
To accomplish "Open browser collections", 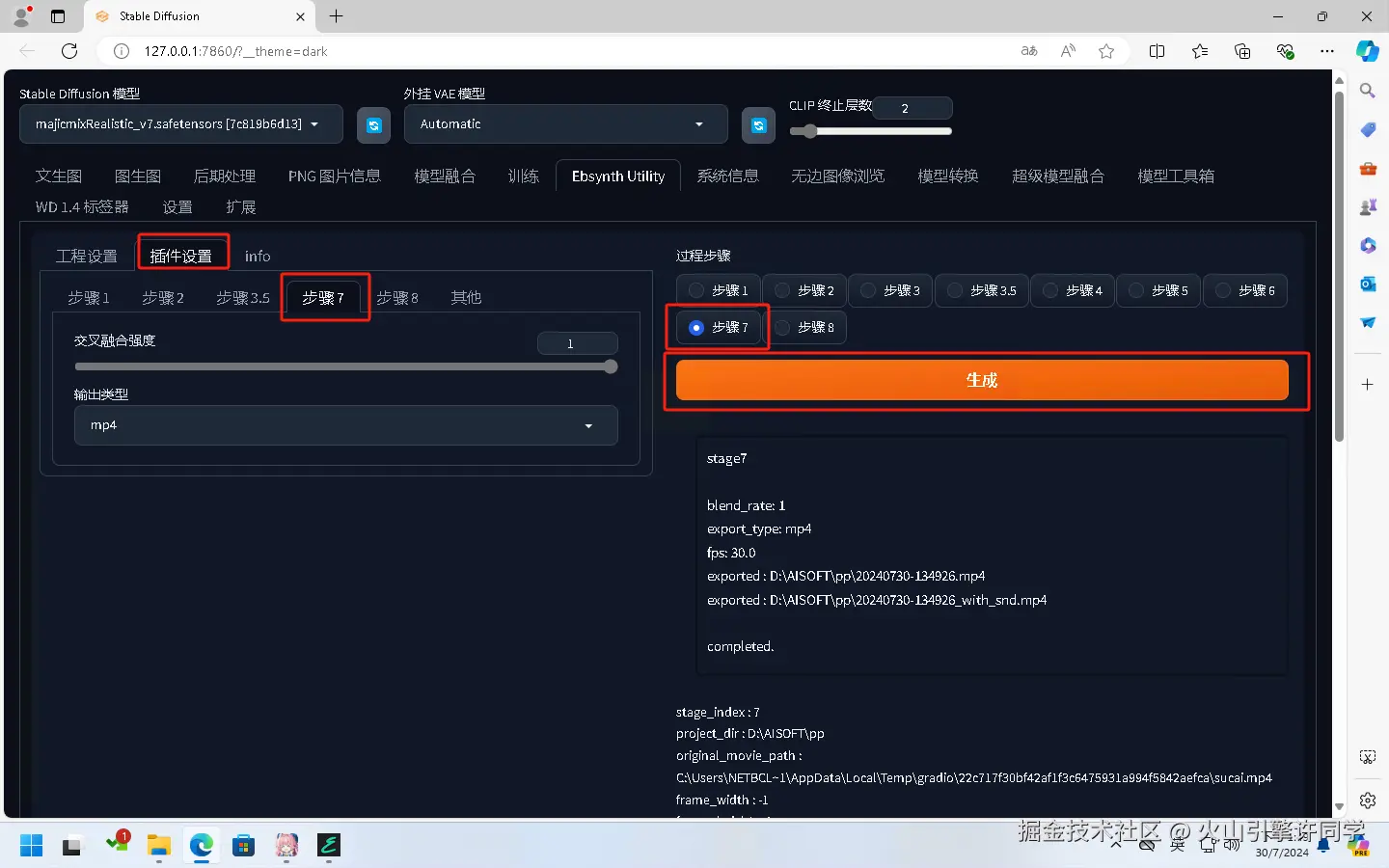I will click(x=1242, y=51).
